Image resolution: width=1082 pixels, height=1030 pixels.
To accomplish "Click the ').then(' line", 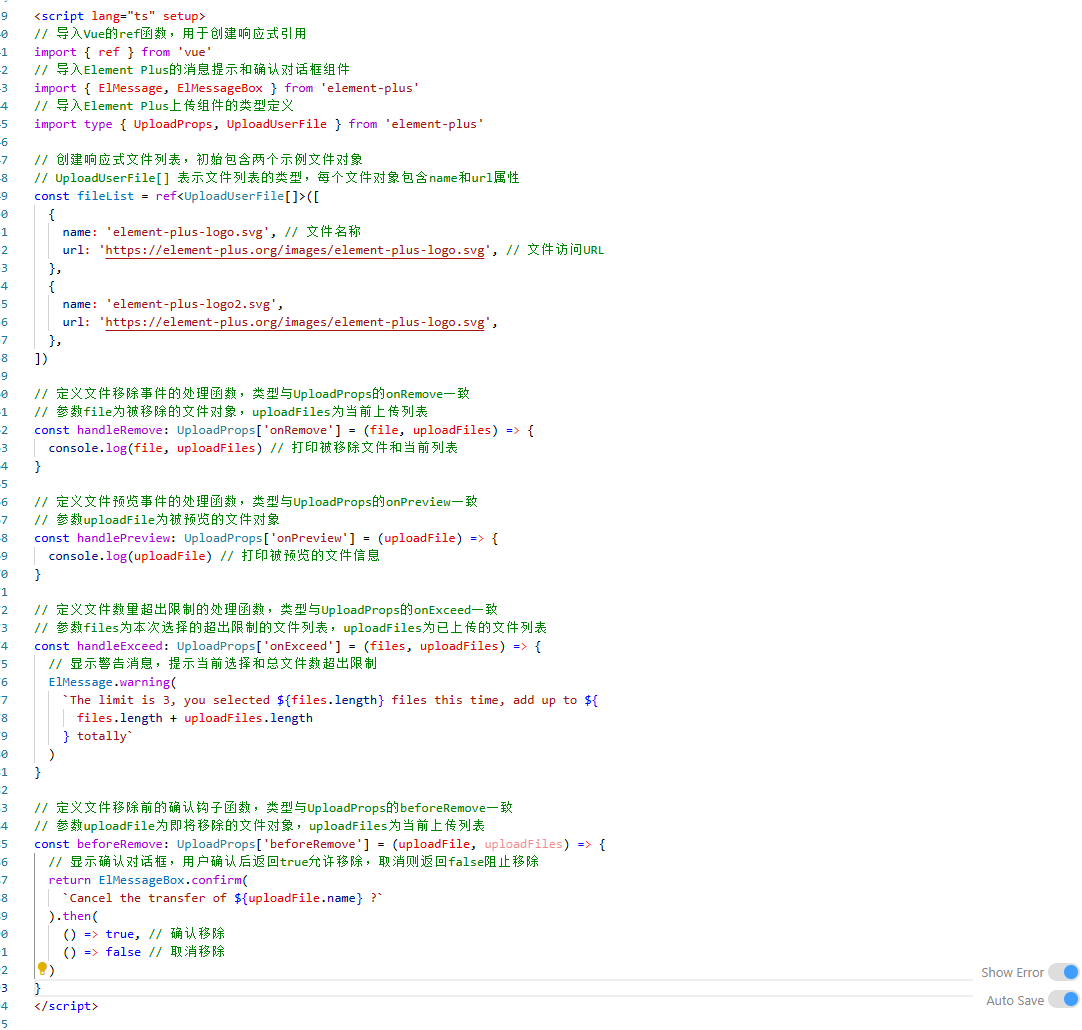I will pyautogui.click(x=73, y=915).
